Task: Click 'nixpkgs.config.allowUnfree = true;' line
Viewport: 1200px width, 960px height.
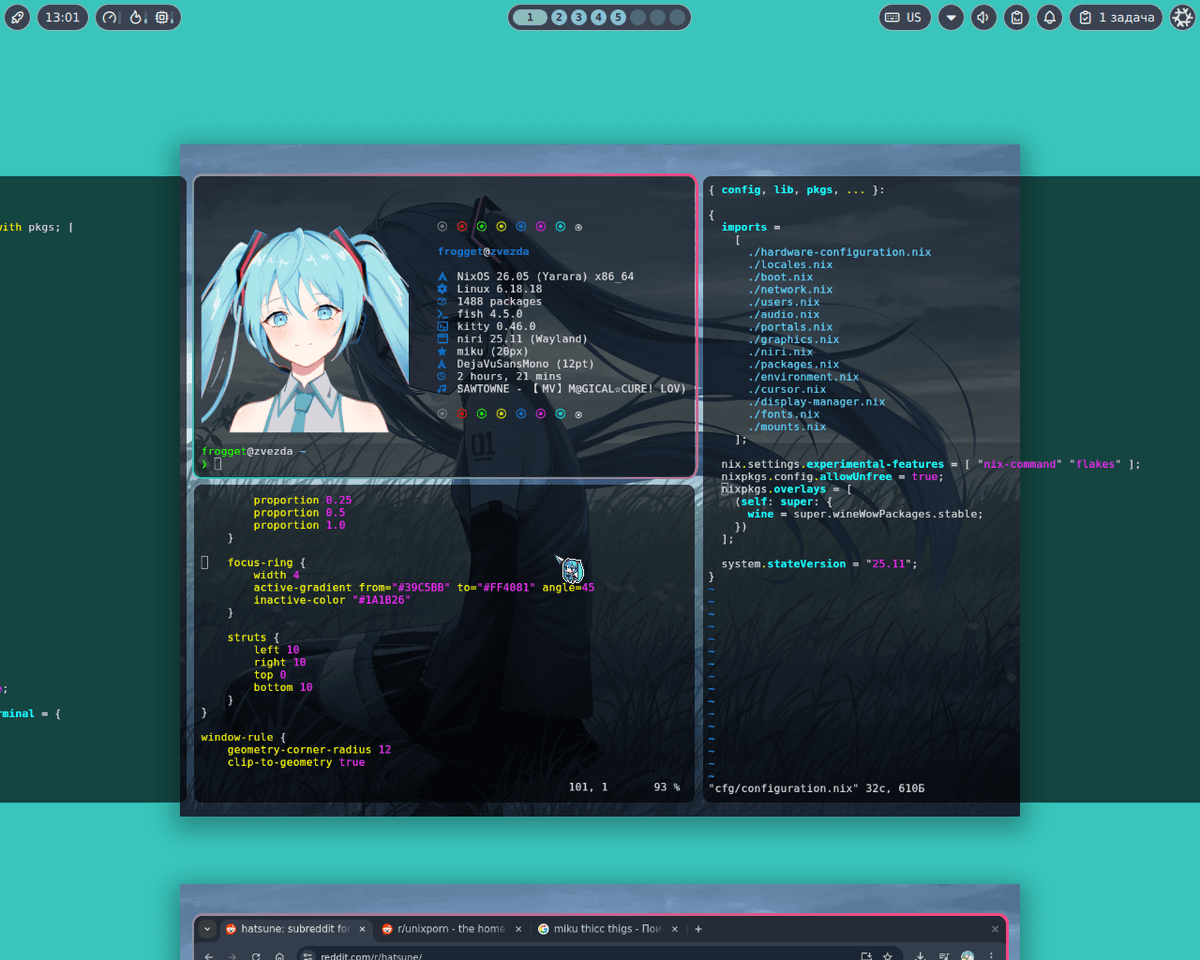Action: (x=833, y=477)
